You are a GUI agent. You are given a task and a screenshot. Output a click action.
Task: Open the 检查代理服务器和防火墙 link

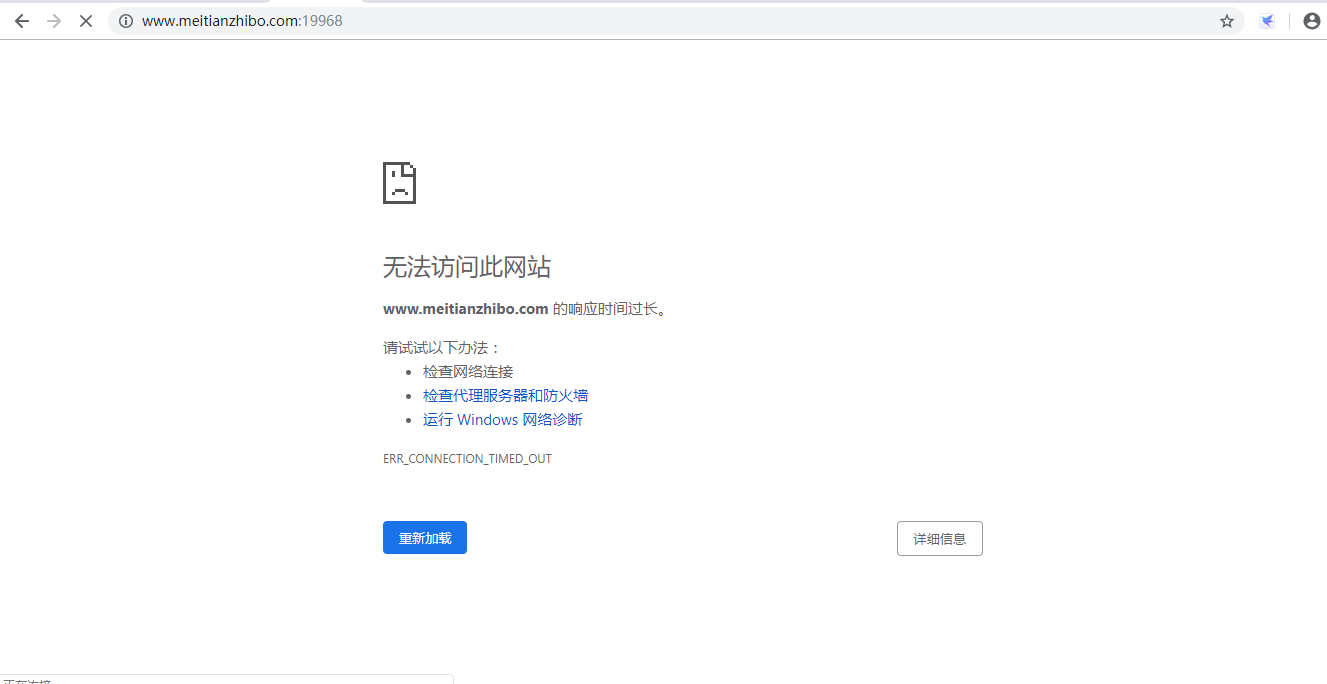point(505,396)
